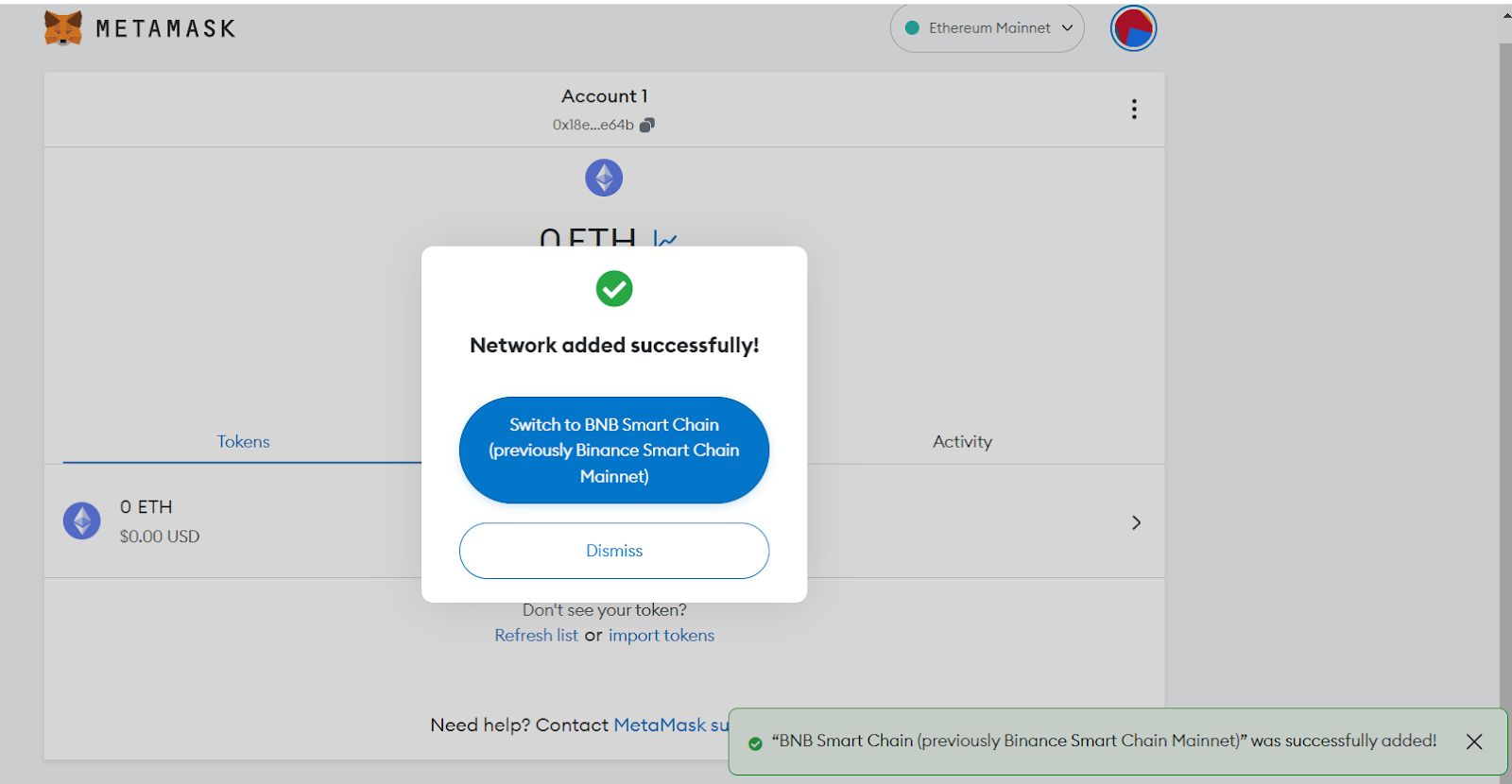Click the 'Network added successfully!' heading

[614, 345]
